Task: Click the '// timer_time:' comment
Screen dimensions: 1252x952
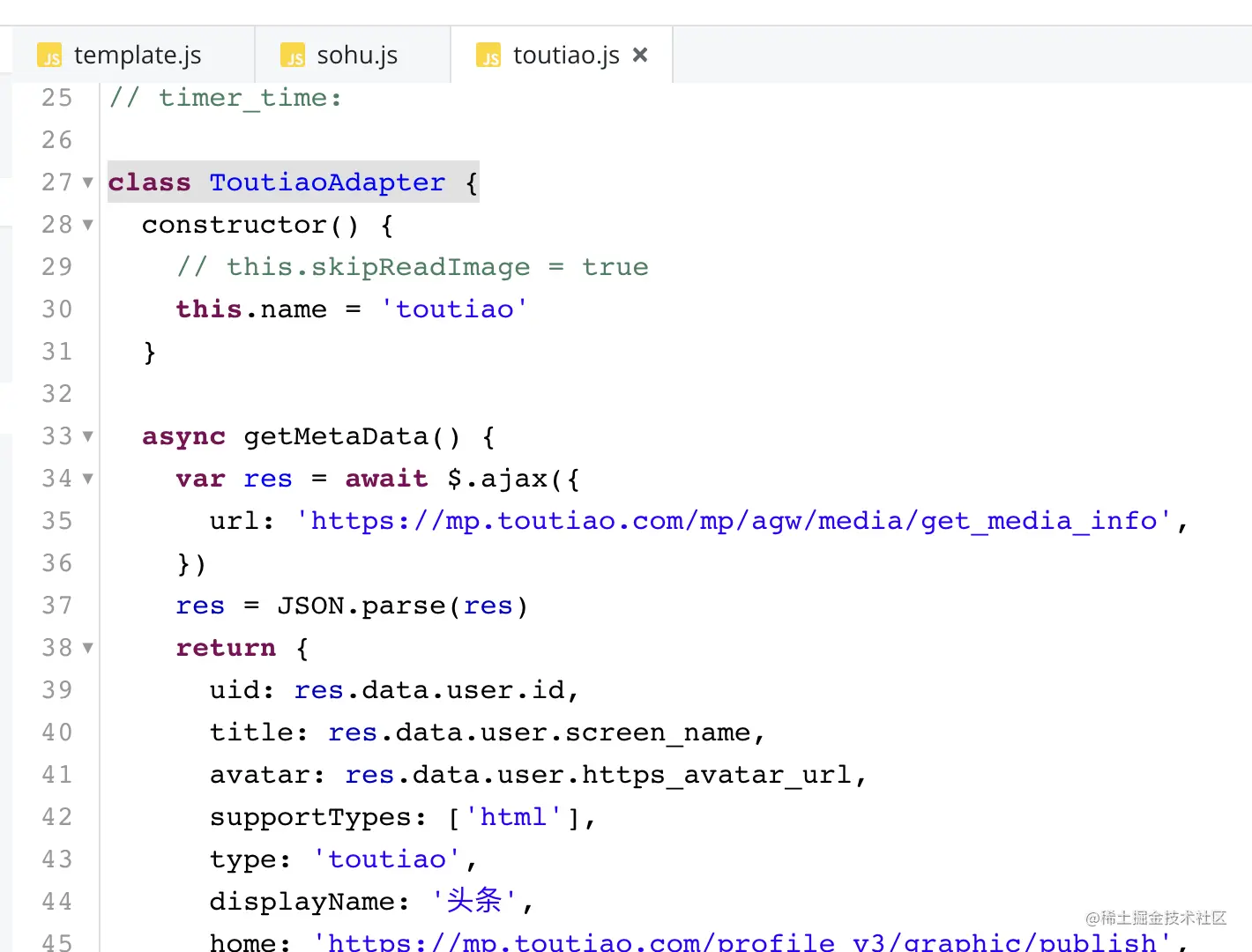Action: click(225, 98)
